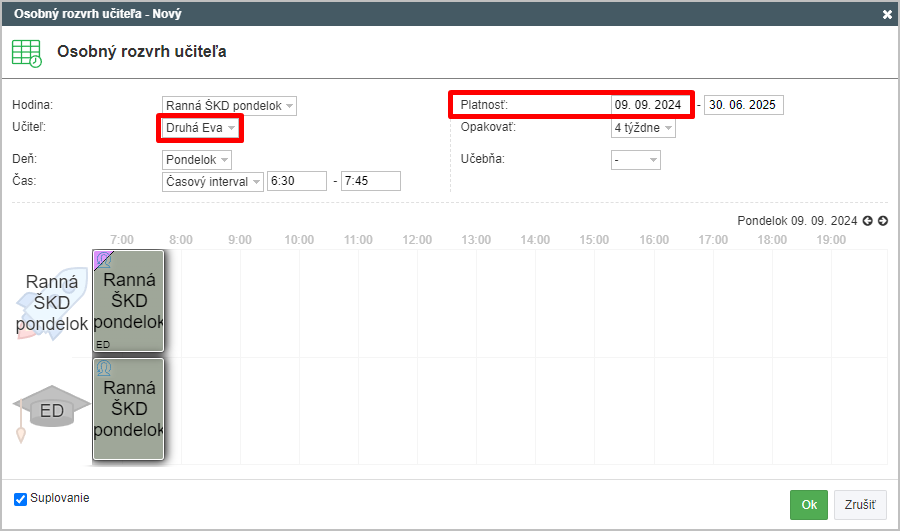
Task: Open the Opakovať dropdown 4 týždne
Action: click(x=643, y=128)
